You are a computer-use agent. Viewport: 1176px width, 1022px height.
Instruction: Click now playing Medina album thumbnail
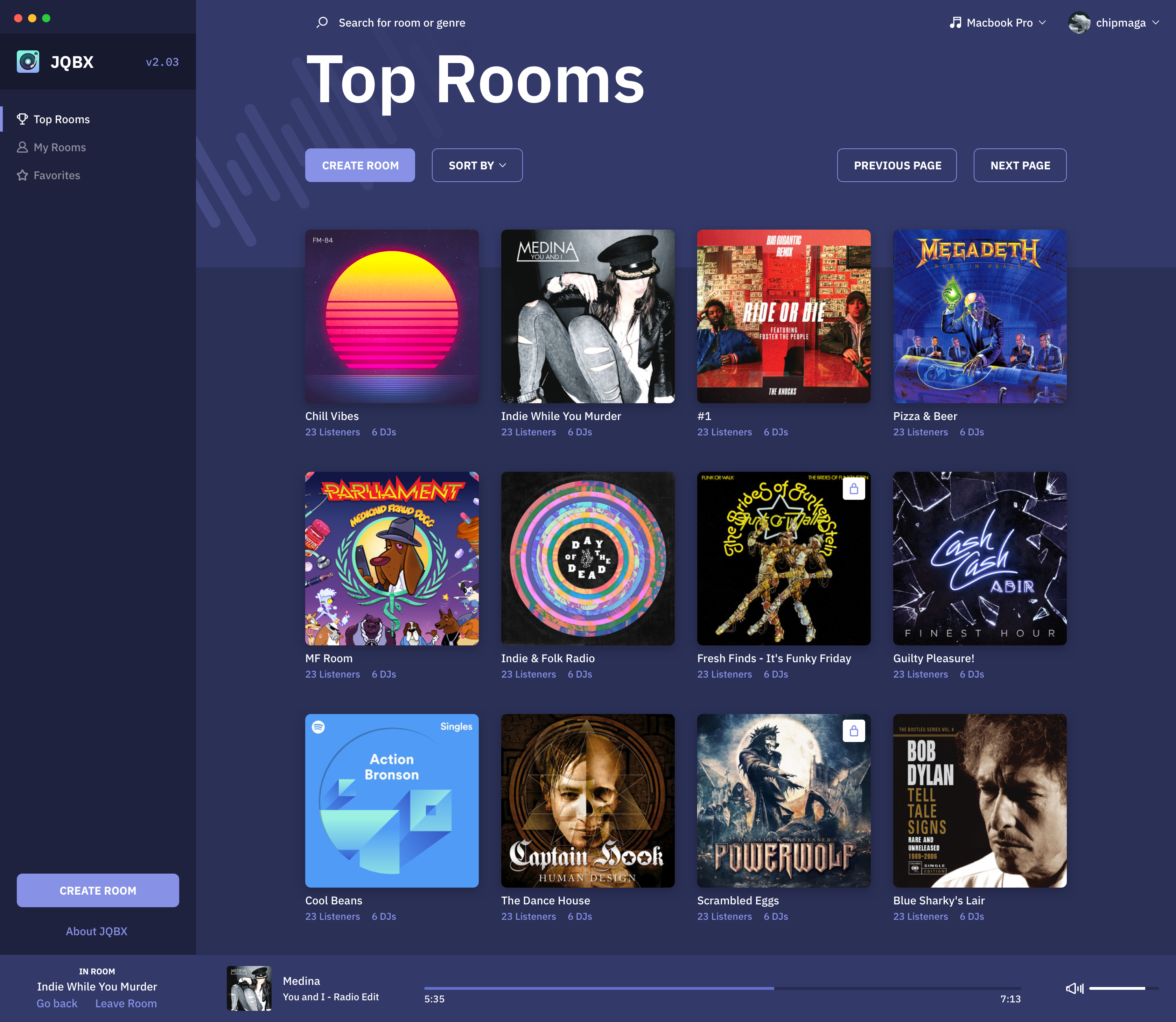(248, 988)
